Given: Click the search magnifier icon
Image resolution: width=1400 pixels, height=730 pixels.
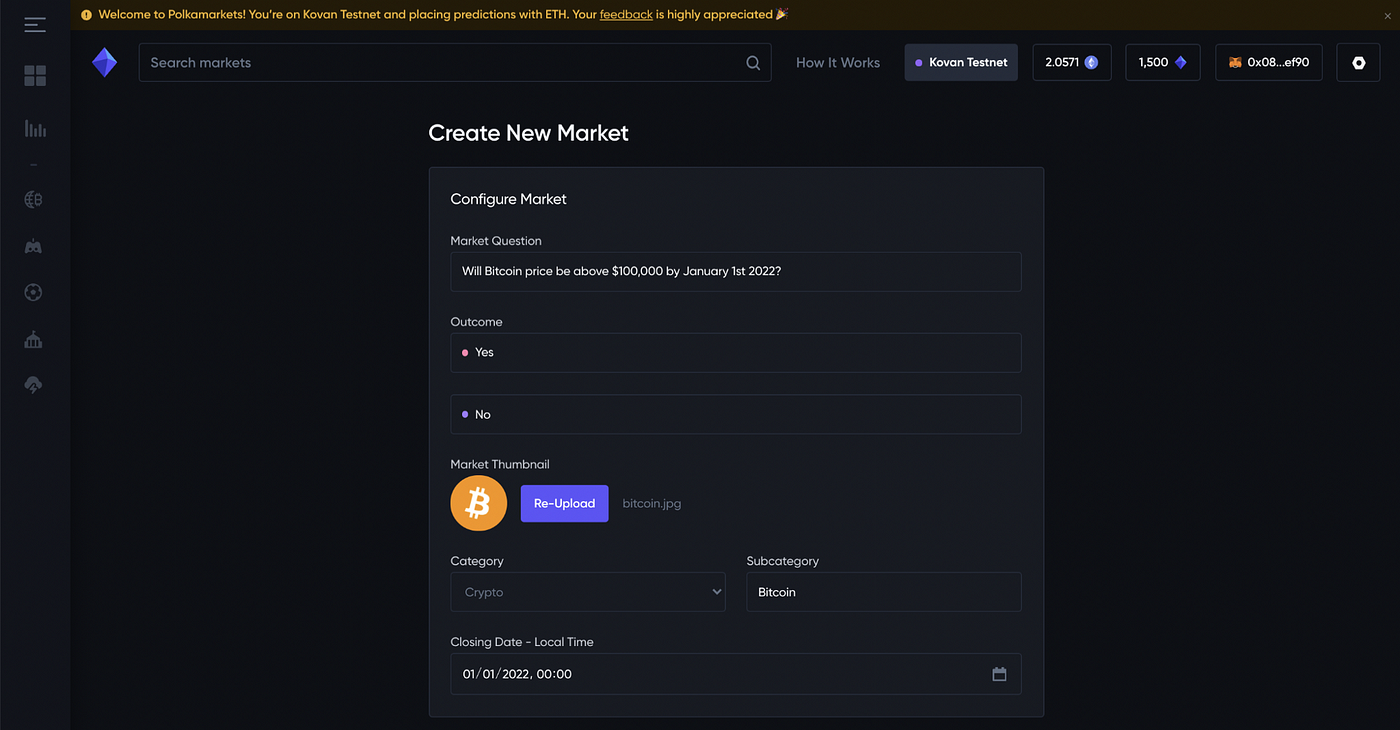Looking at the screenshot, I should [753, 63].
